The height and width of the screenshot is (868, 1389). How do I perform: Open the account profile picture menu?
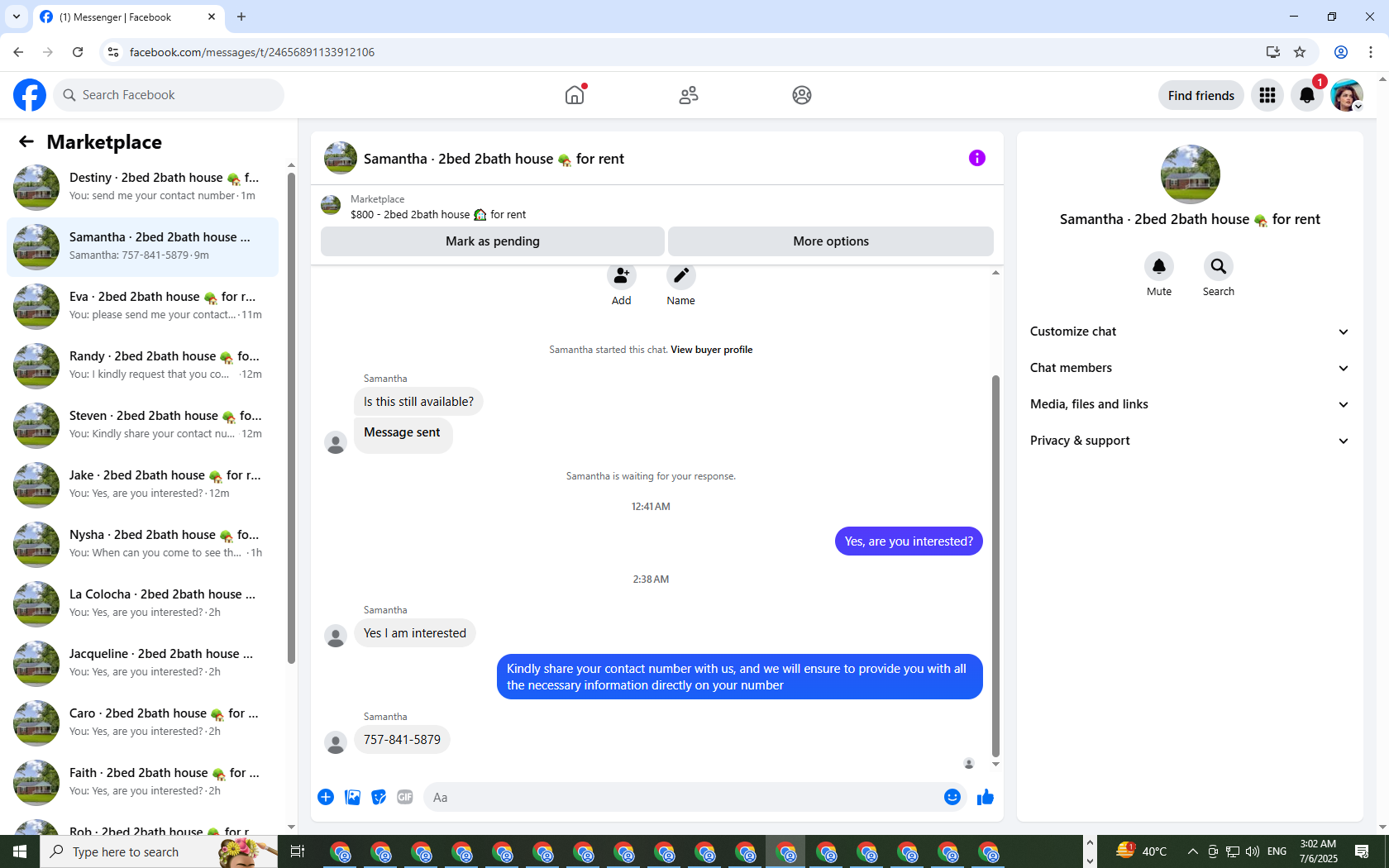1347,95
